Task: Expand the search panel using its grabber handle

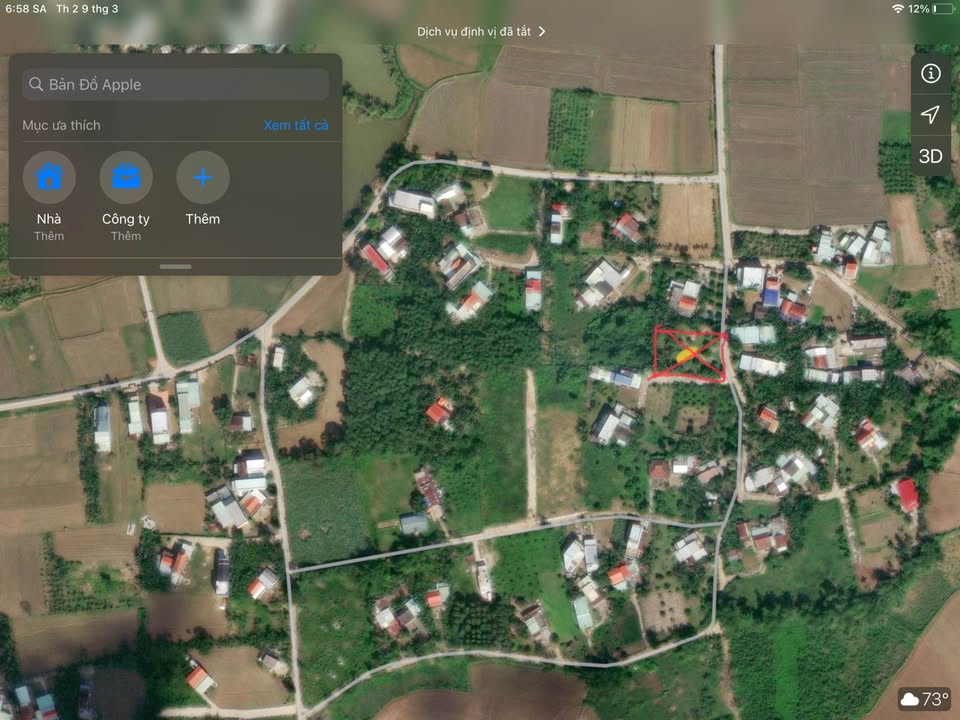Action: (x=175, y=266)
